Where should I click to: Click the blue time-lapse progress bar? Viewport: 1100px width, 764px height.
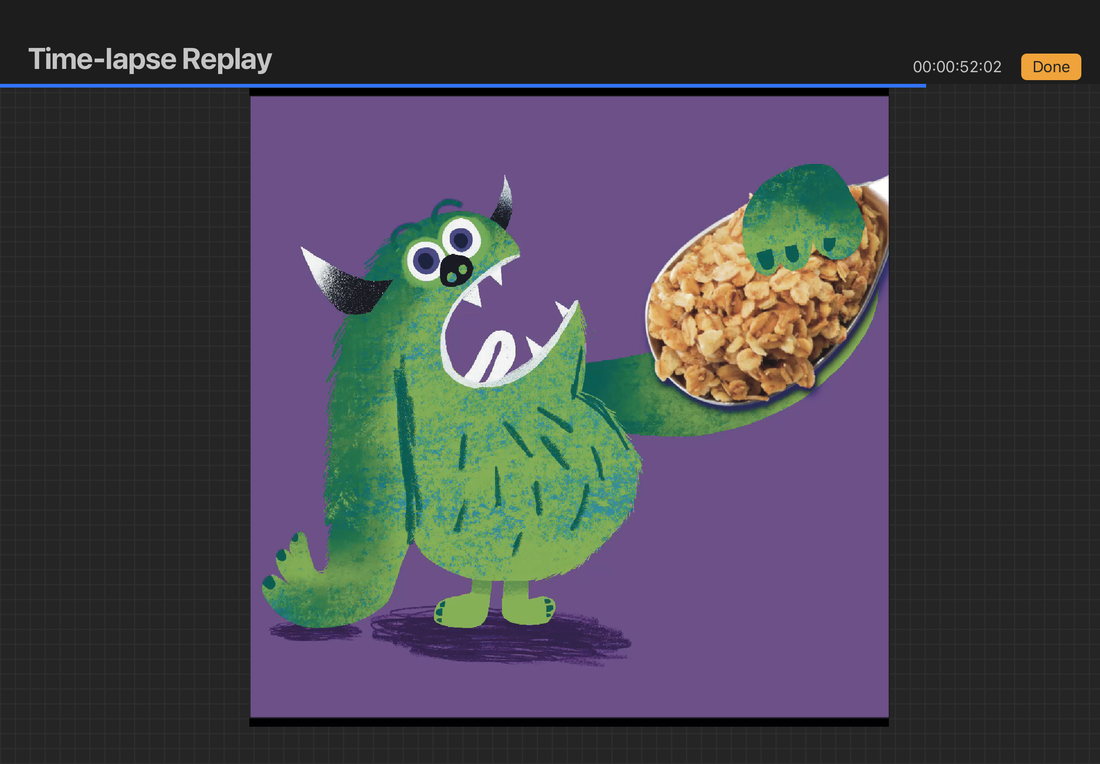(460, 86)
